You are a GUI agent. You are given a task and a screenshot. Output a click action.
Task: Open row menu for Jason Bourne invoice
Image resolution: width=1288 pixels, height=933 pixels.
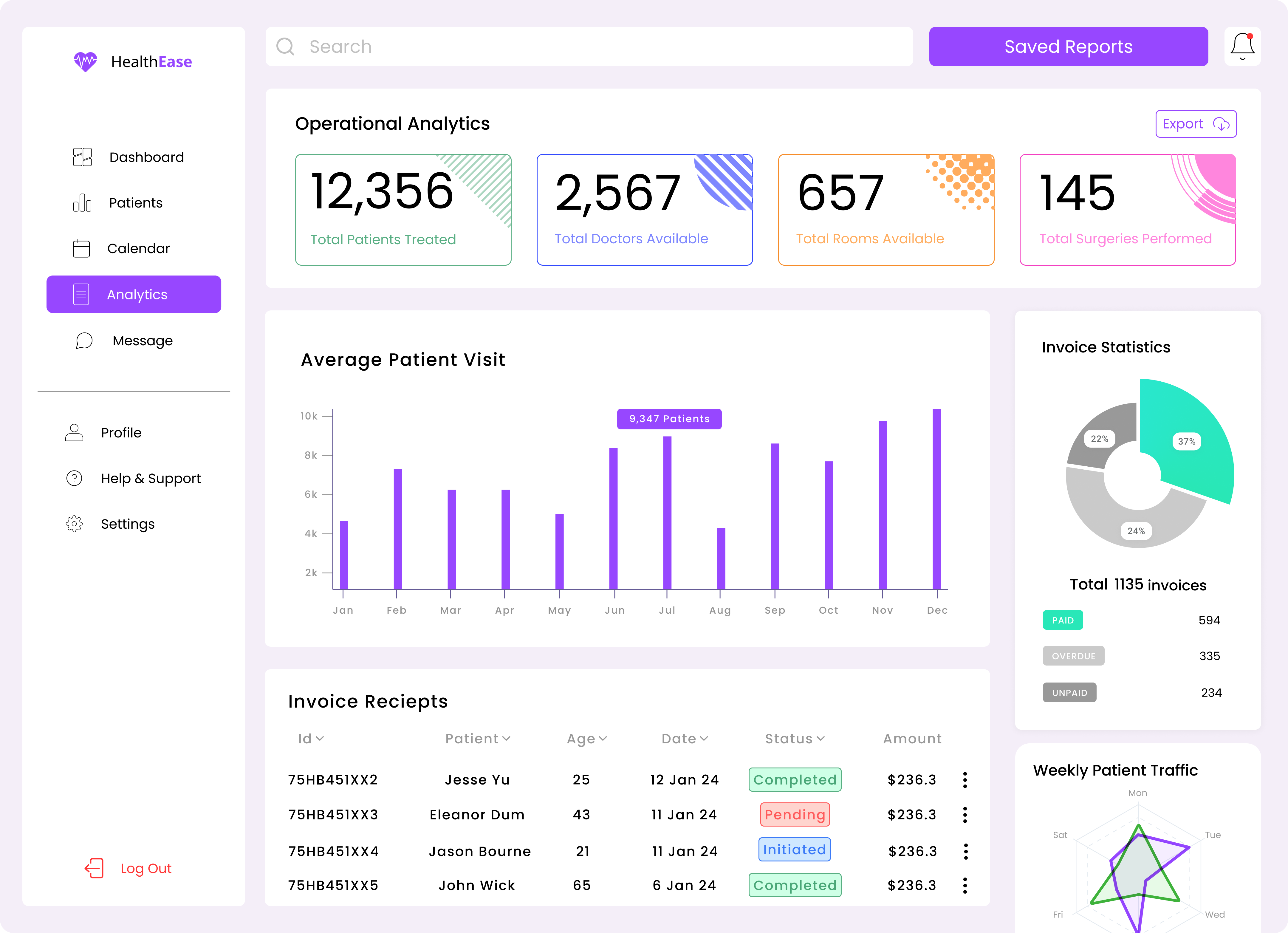(x=965, y=851)
